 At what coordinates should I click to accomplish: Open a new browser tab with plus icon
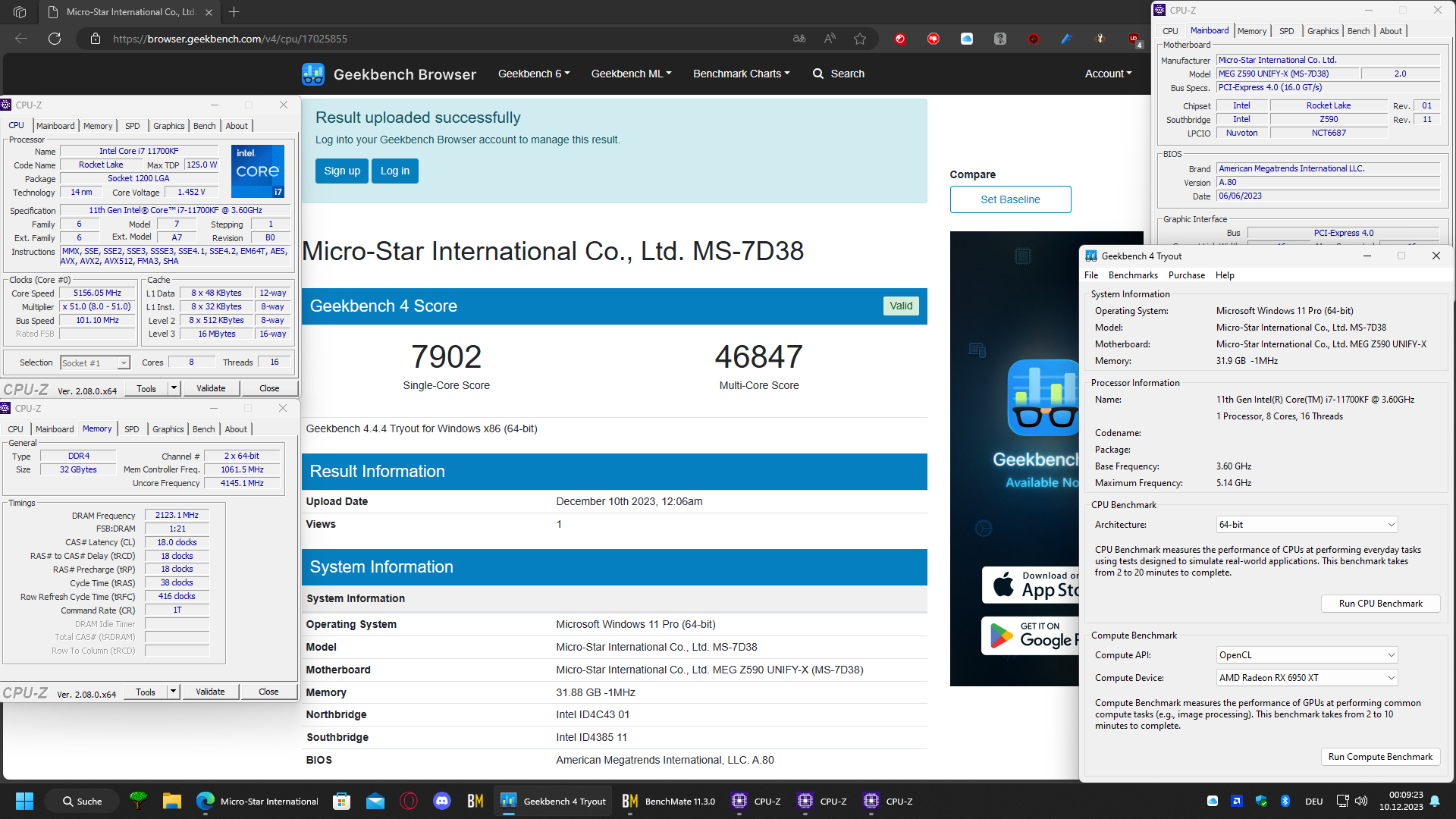pyautogui.click(x=234, y=11)
